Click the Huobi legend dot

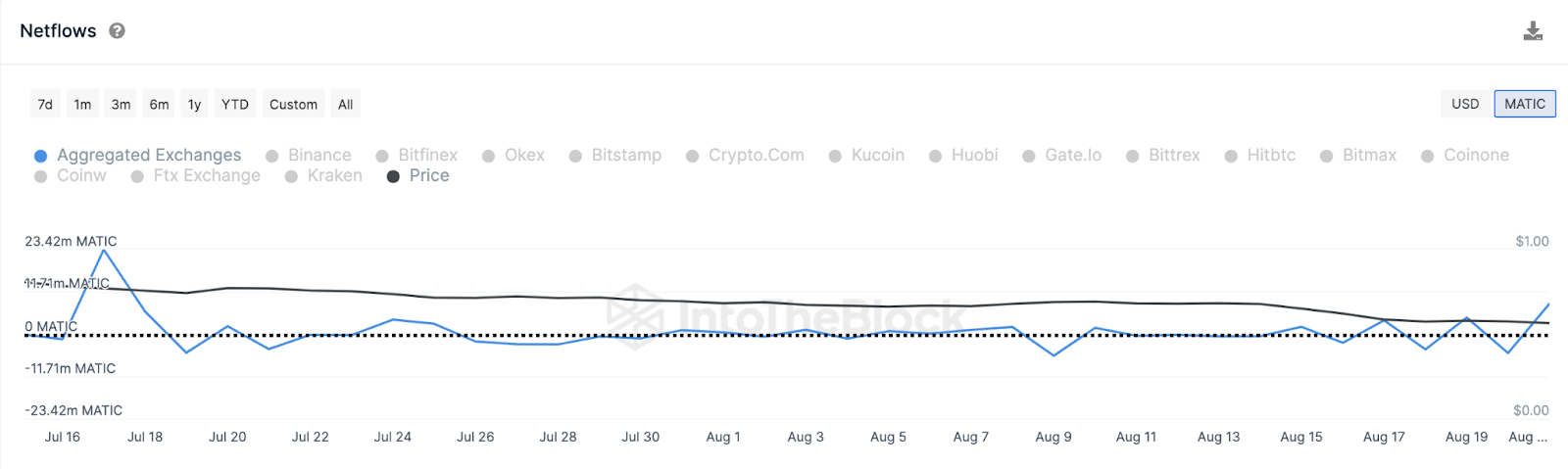[x=936, y=157]
